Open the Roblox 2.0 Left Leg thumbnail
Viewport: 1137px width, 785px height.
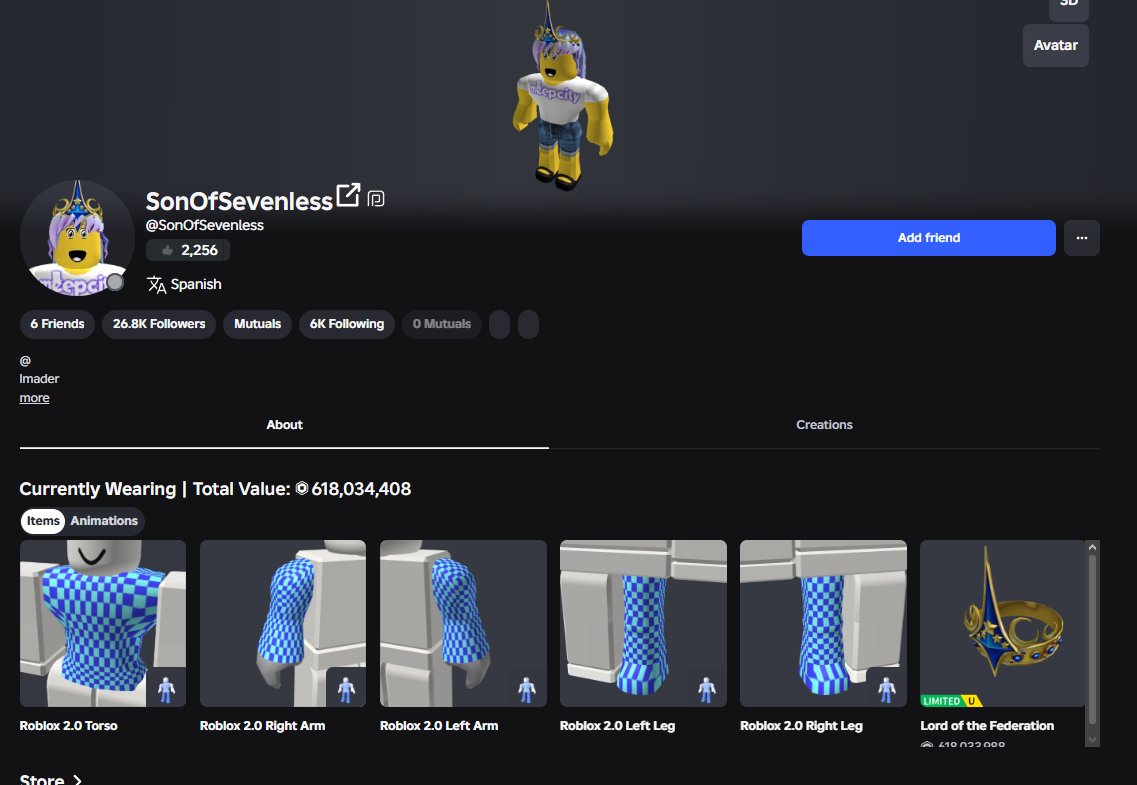pos(643,623)
